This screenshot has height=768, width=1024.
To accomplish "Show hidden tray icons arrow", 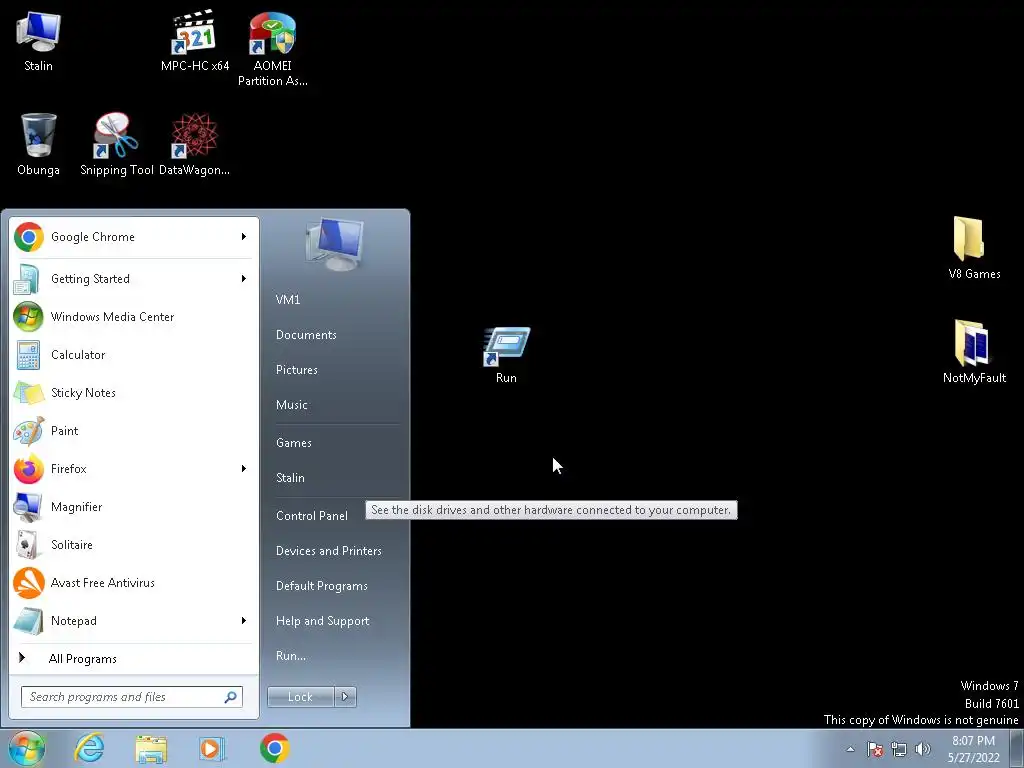I will point(850,749).
